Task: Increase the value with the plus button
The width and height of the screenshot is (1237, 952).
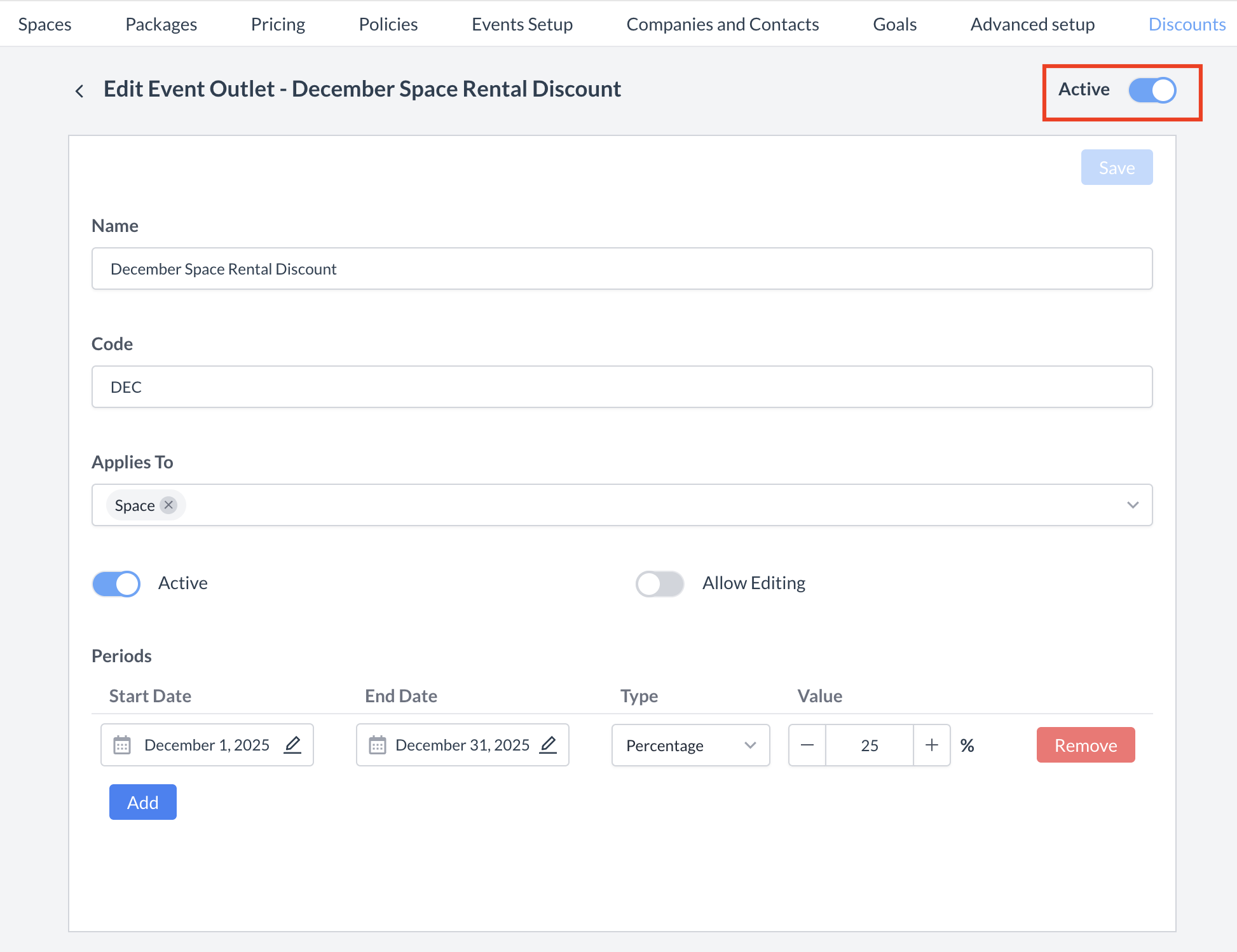Action: [x=931, y=745]
